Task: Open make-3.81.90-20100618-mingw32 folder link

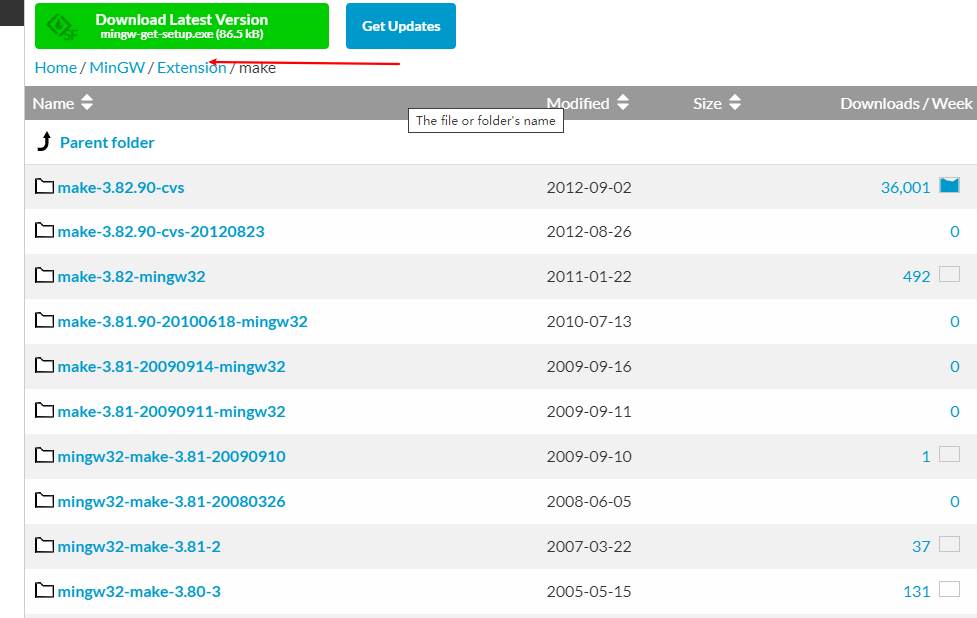Action: 183,321
